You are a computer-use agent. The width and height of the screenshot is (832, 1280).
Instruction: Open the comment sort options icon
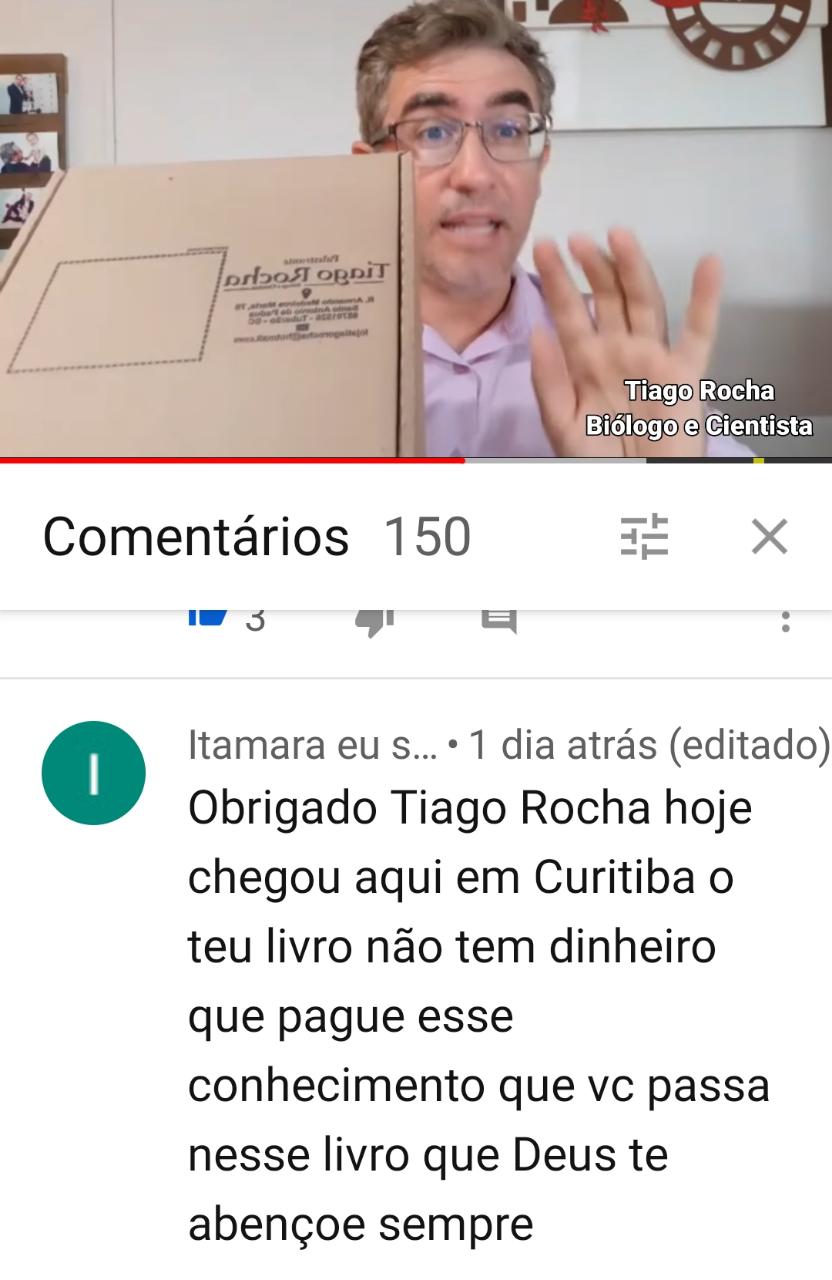[645, 537]
